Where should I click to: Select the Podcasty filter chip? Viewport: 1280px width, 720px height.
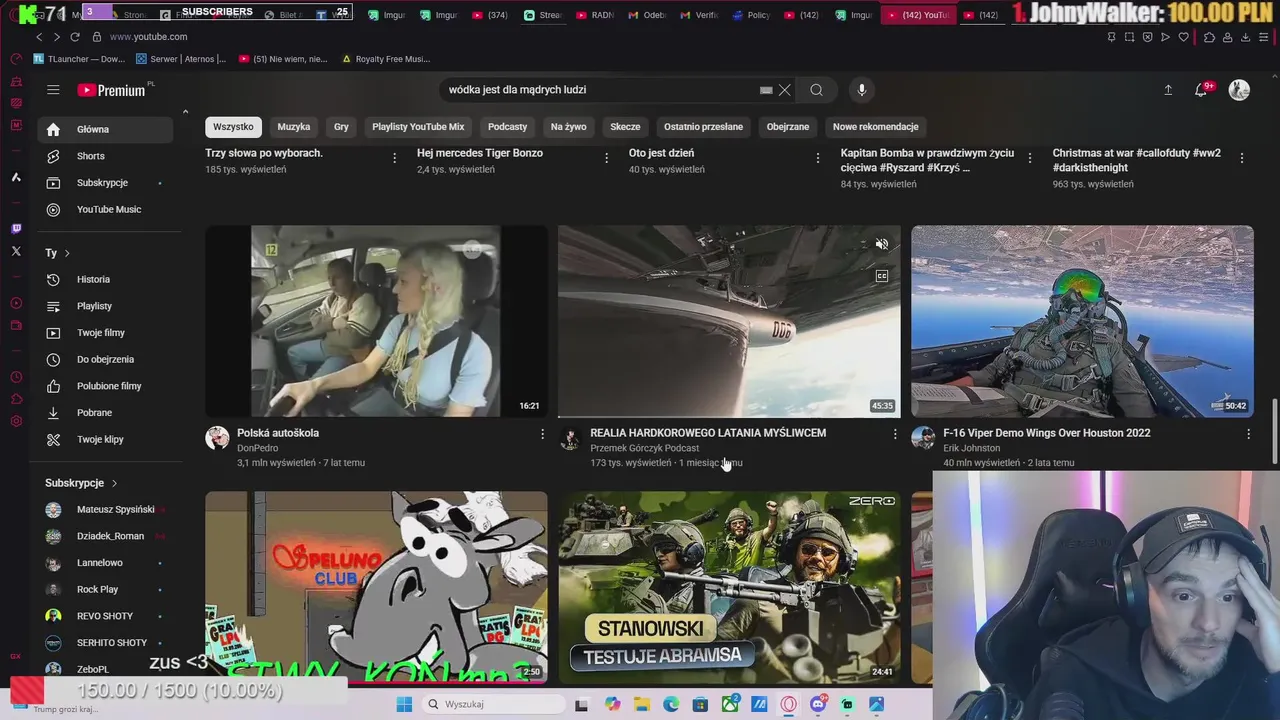click(x=507, y=127)
